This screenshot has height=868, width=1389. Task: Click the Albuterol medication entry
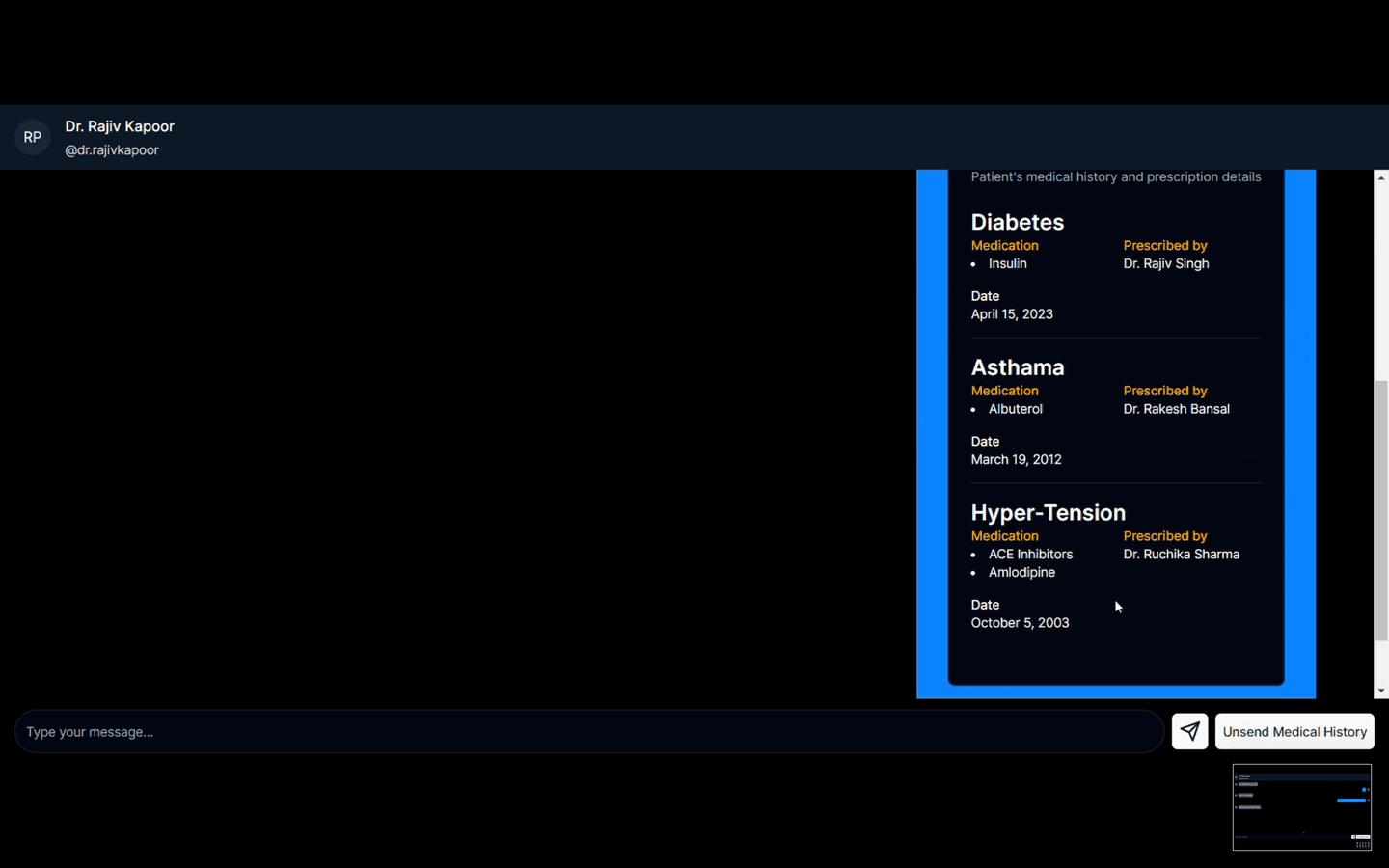click(x=1016, y=409)
